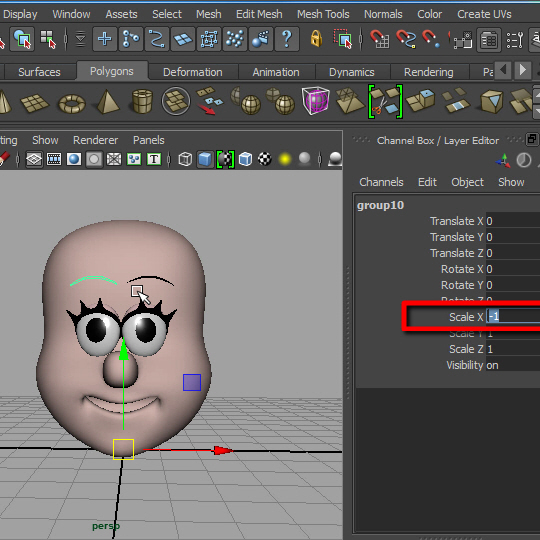Toggle use all lights yellow icon
Viewport: 540px width, 540px height.
point(285,159)
